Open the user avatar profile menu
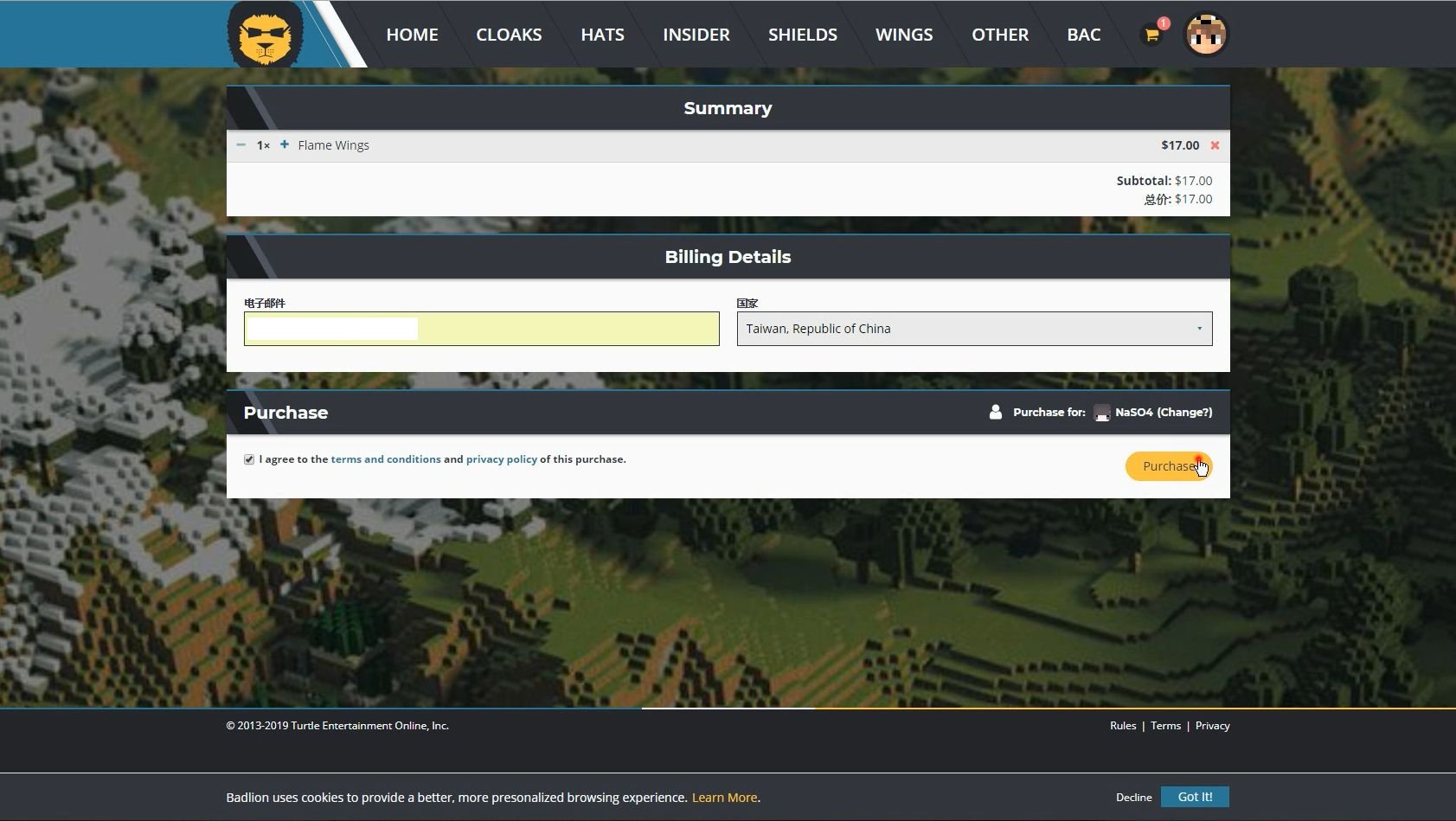The width and height of the screenshot is (1456, 821). (1206, 35)
